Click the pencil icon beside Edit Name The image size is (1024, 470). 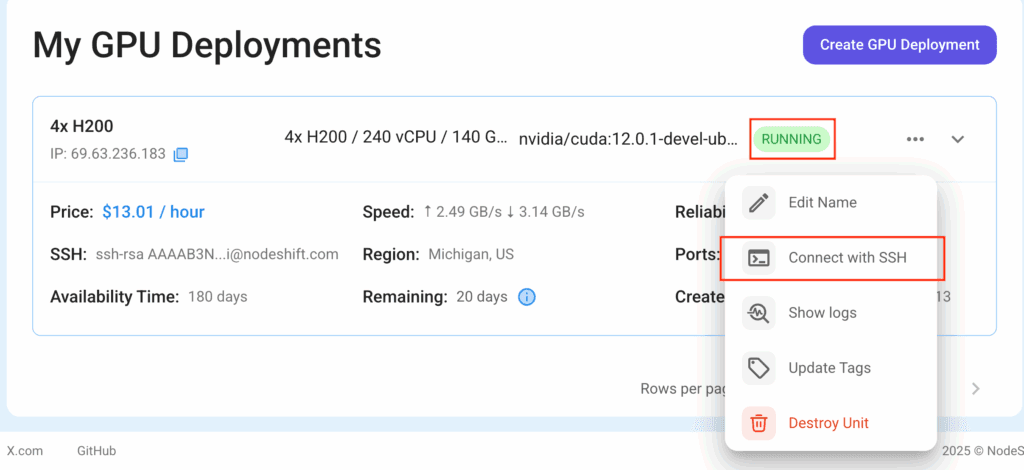[x=758, y=202]
